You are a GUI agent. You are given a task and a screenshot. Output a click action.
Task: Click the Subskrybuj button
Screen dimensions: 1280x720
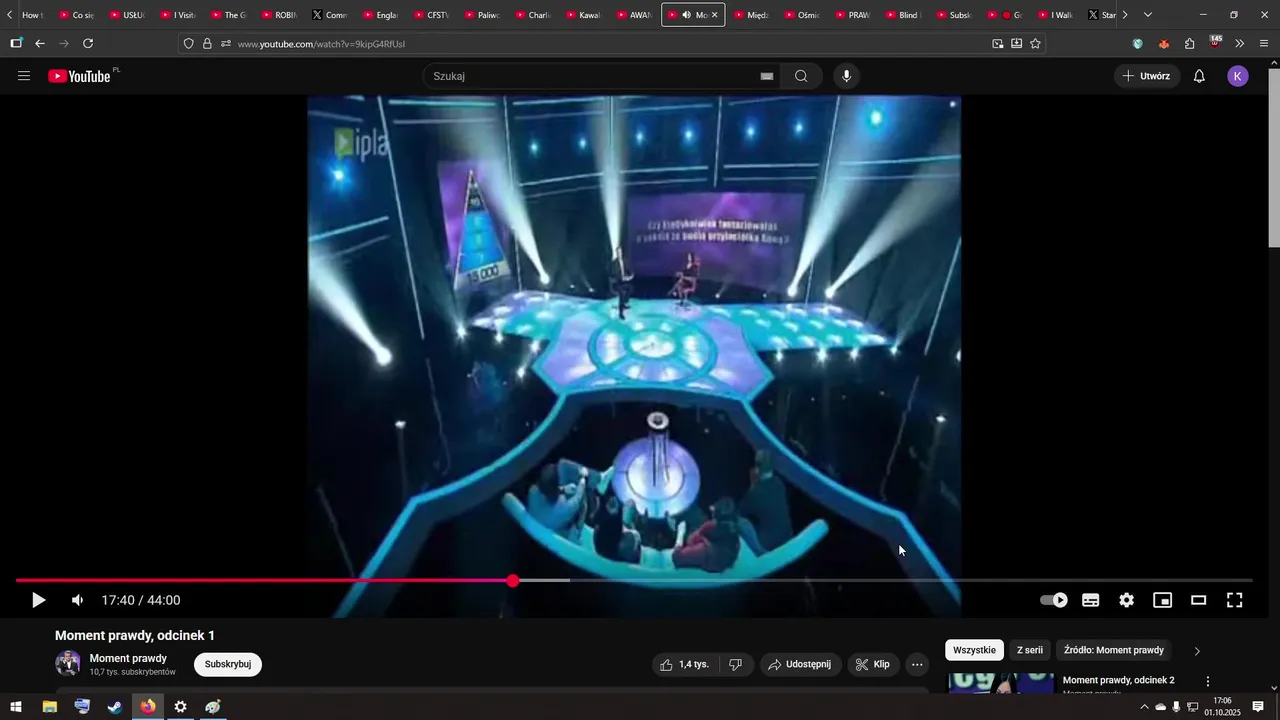(x=228, y=664)
